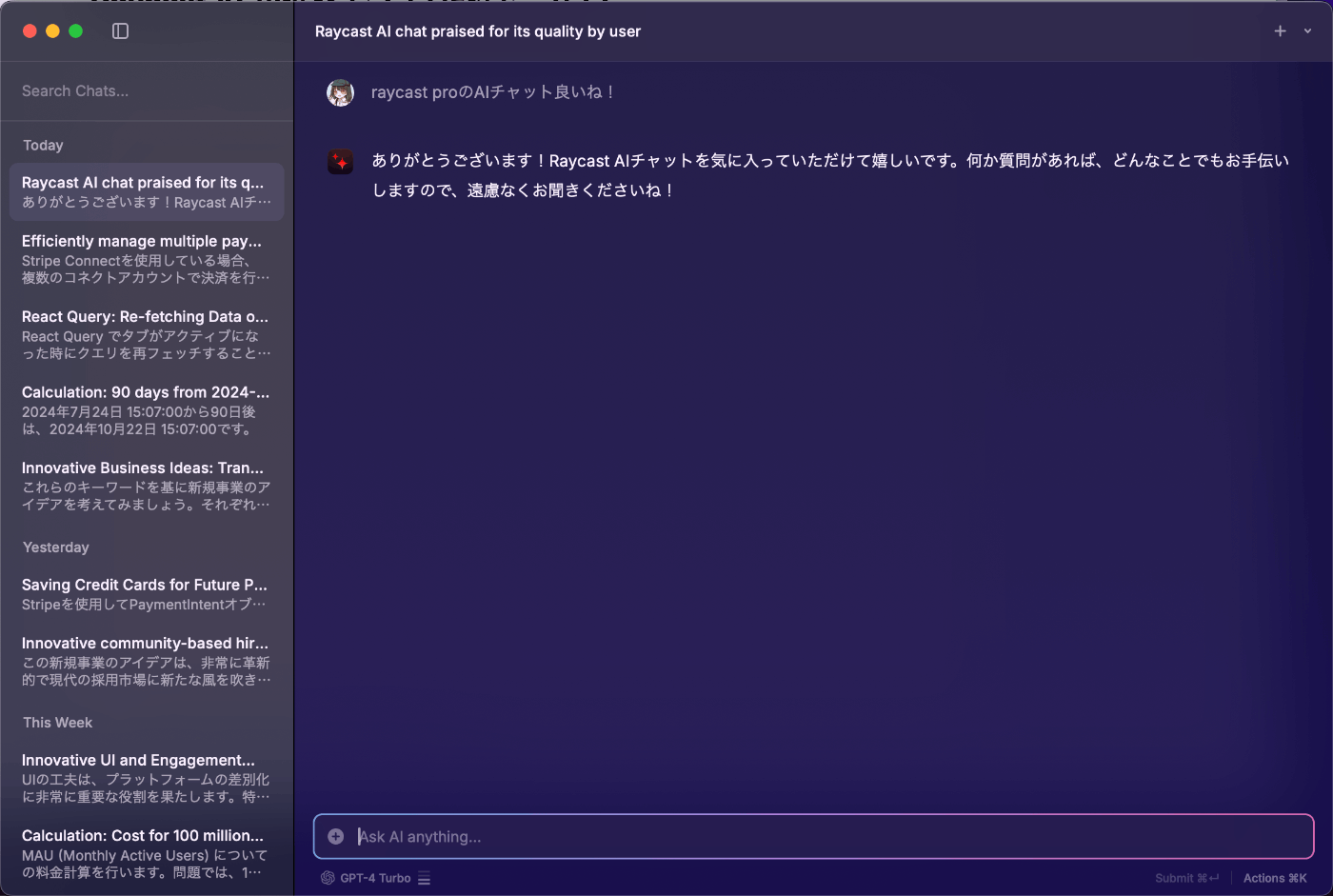Start a new chat with plus icon
Viewport: 1333px width, 896px height.
tap(1280, 31)
